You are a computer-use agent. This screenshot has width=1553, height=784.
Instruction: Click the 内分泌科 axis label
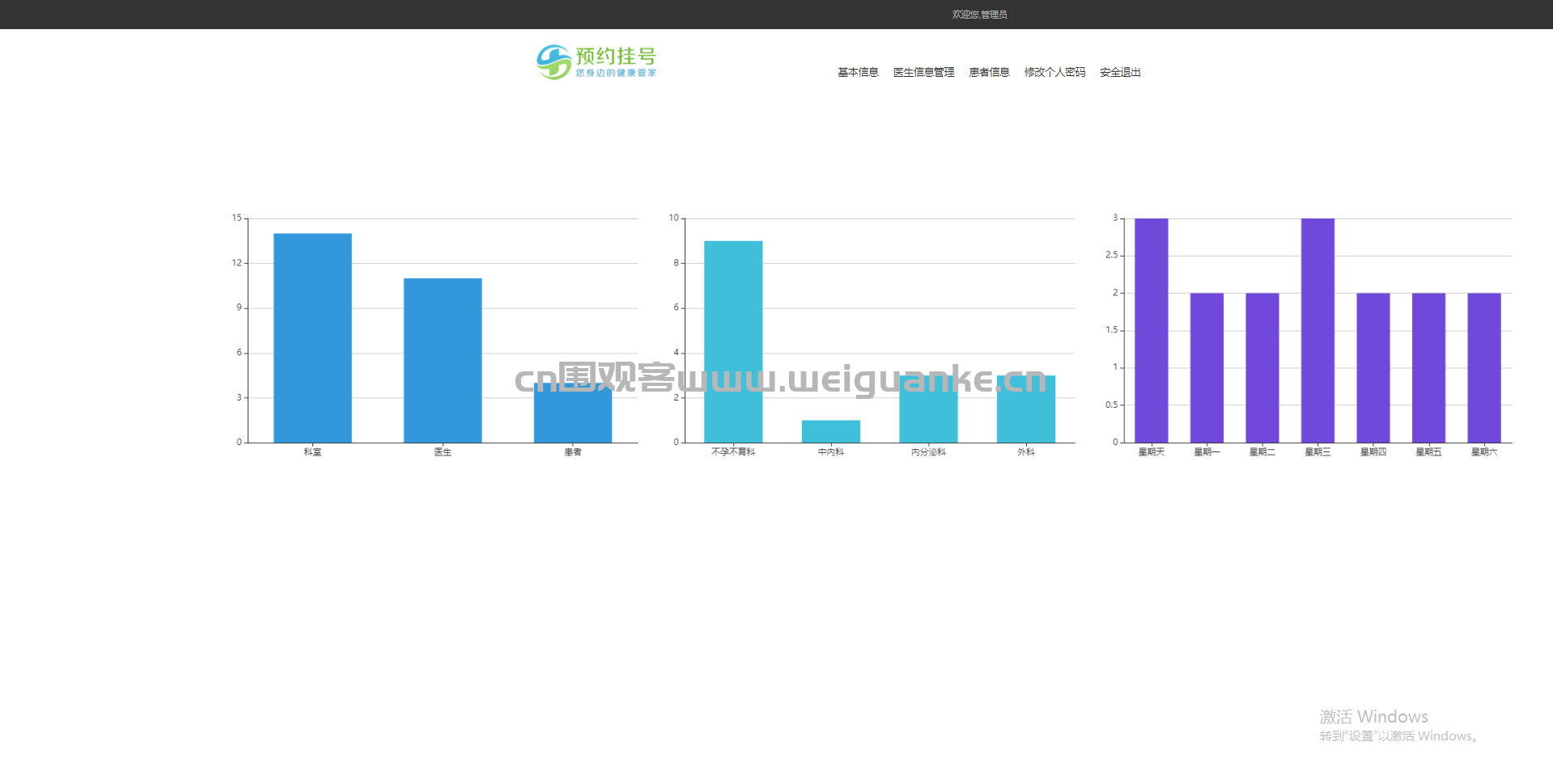click(x=928, y=452)
